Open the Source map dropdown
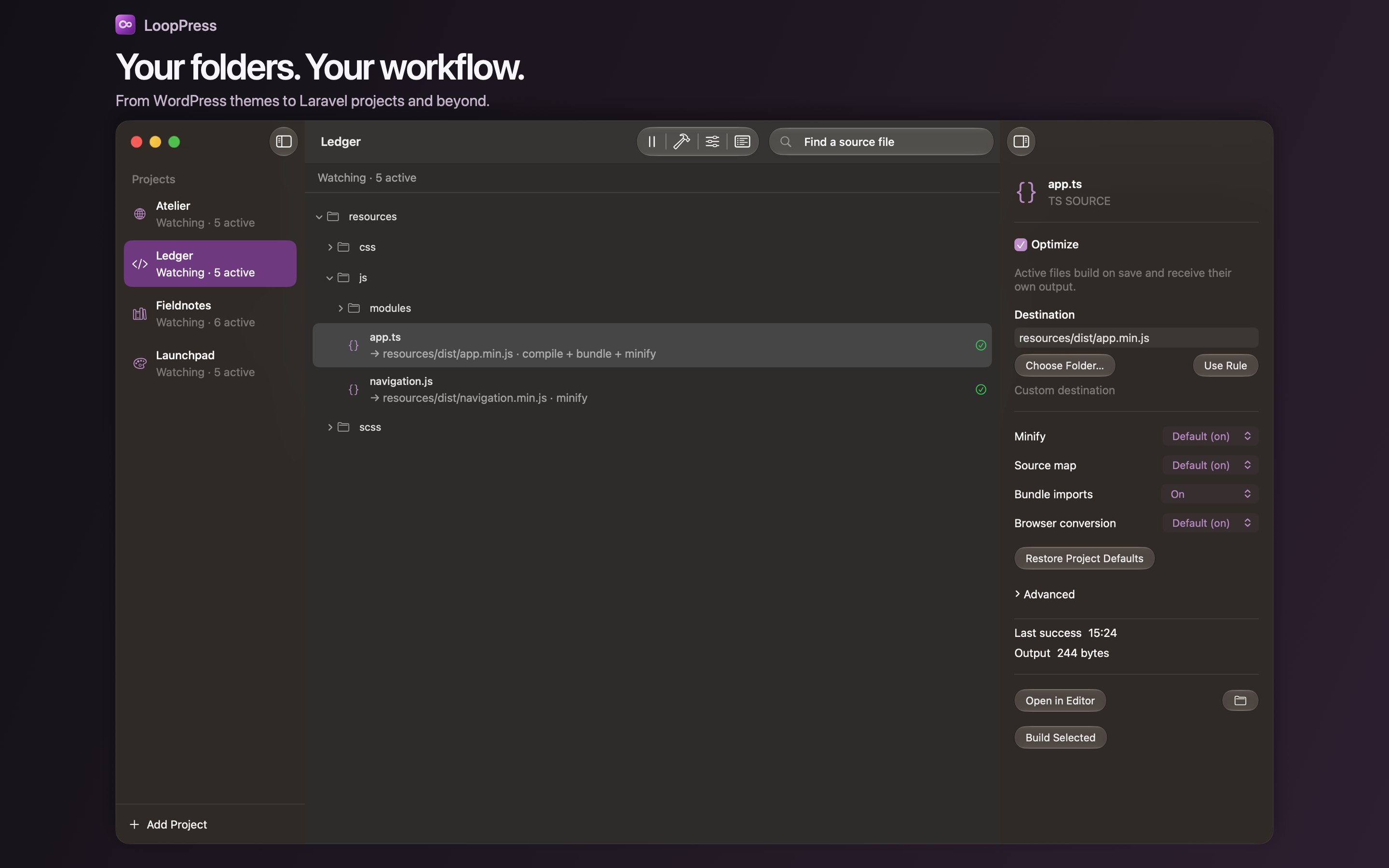This screenshot has height=868, width=1389. pyautogui.click(x=1211, y=465)
